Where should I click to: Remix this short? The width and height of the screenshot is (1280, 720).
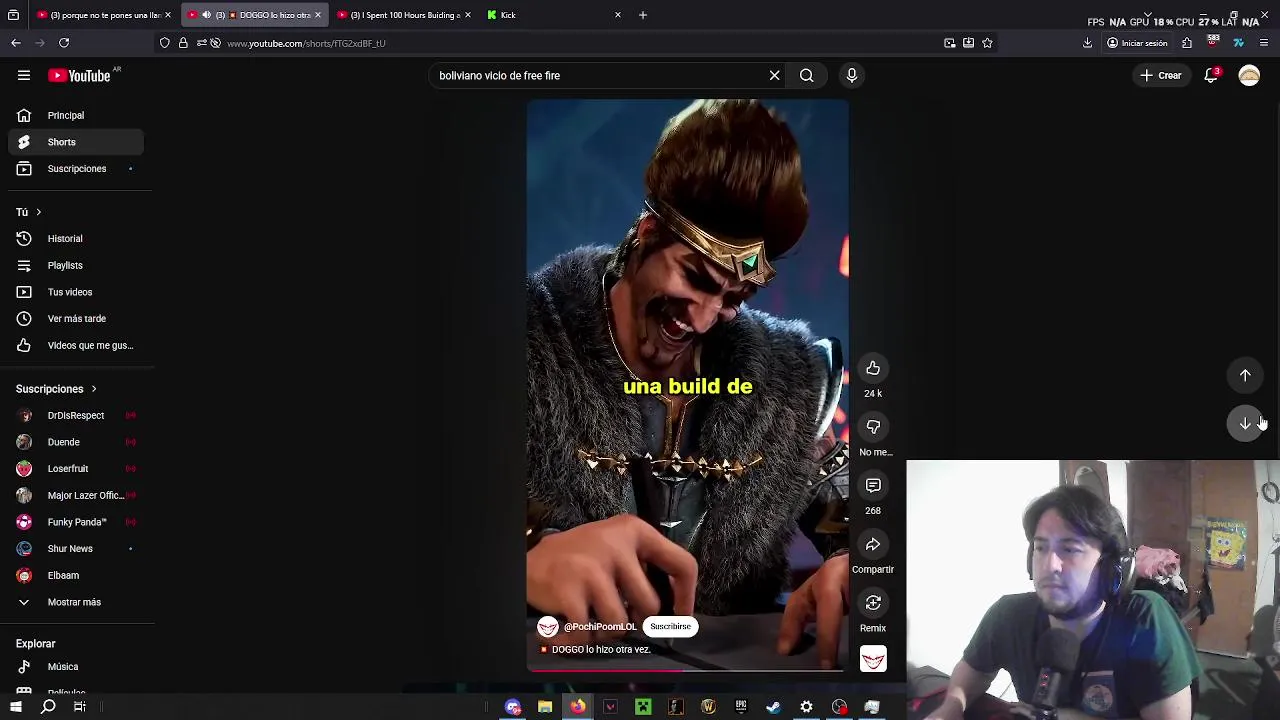pos(873,602)
